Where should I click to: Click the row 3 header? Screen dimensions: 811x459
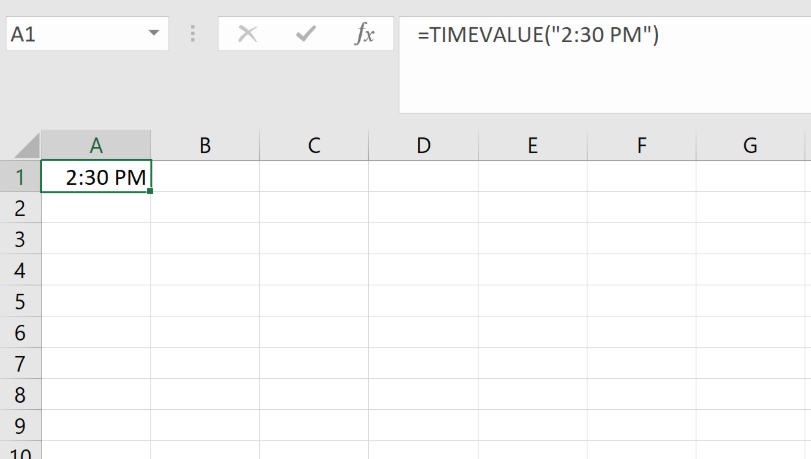19,239
